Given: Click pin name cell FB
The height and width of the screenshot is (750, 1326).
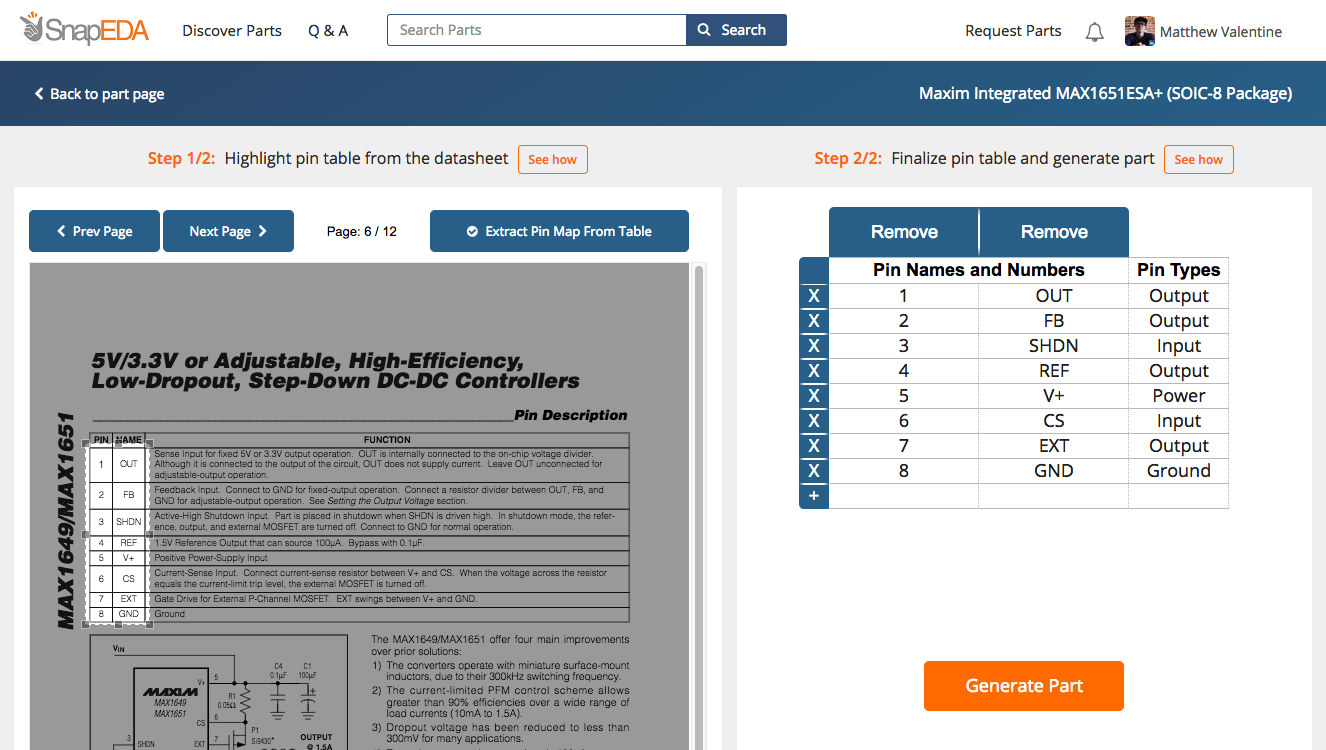Looking at the screenshot, I should pos(1054,321).
